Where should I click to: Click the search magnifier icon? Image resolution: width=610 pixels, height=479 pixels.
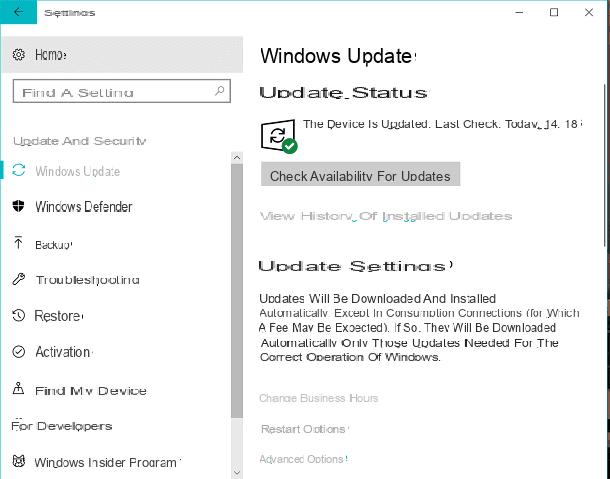(x=219, y=91)
